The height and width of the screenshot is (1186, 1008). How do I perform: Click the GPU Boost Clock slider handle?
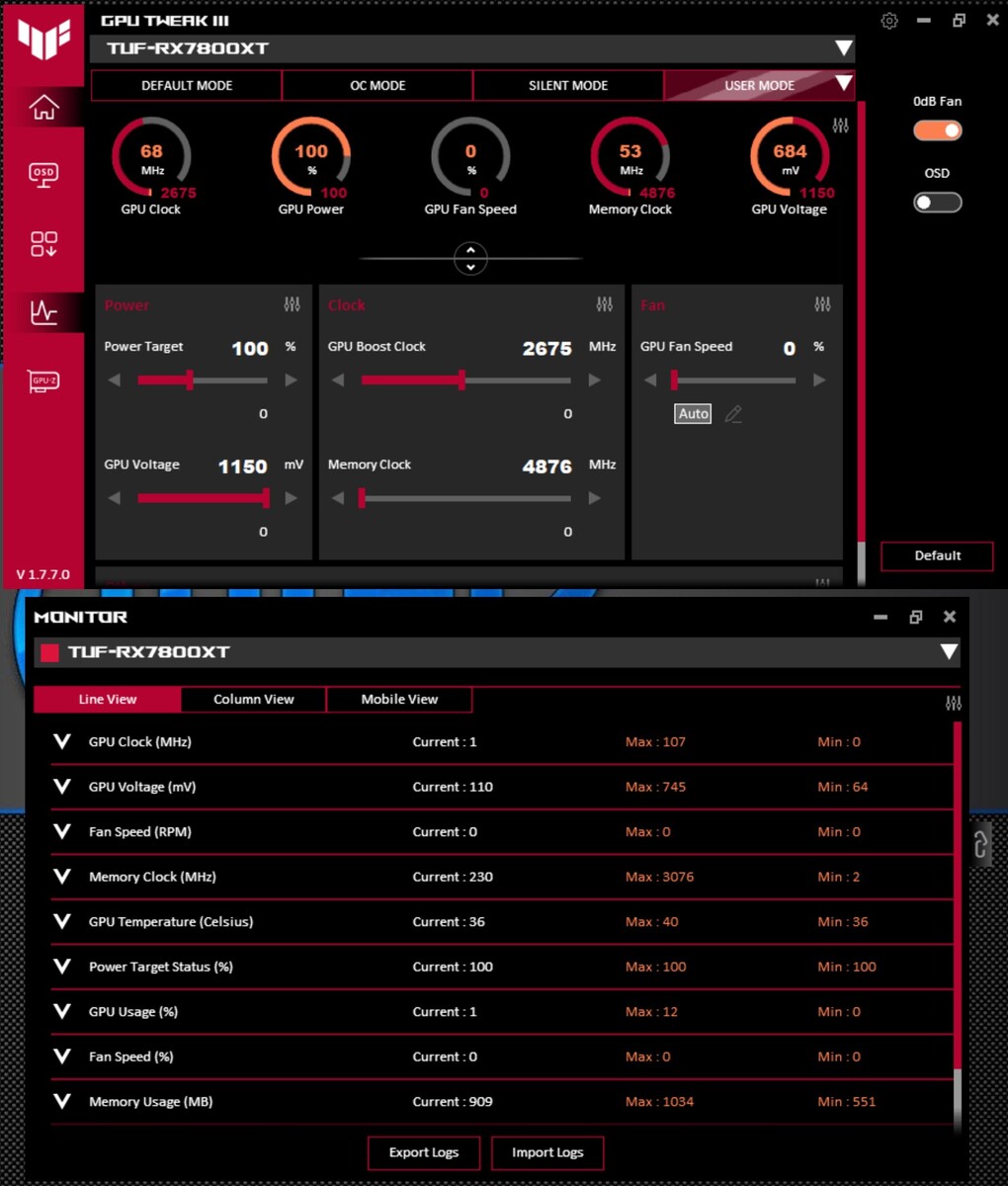pos(462,381)
